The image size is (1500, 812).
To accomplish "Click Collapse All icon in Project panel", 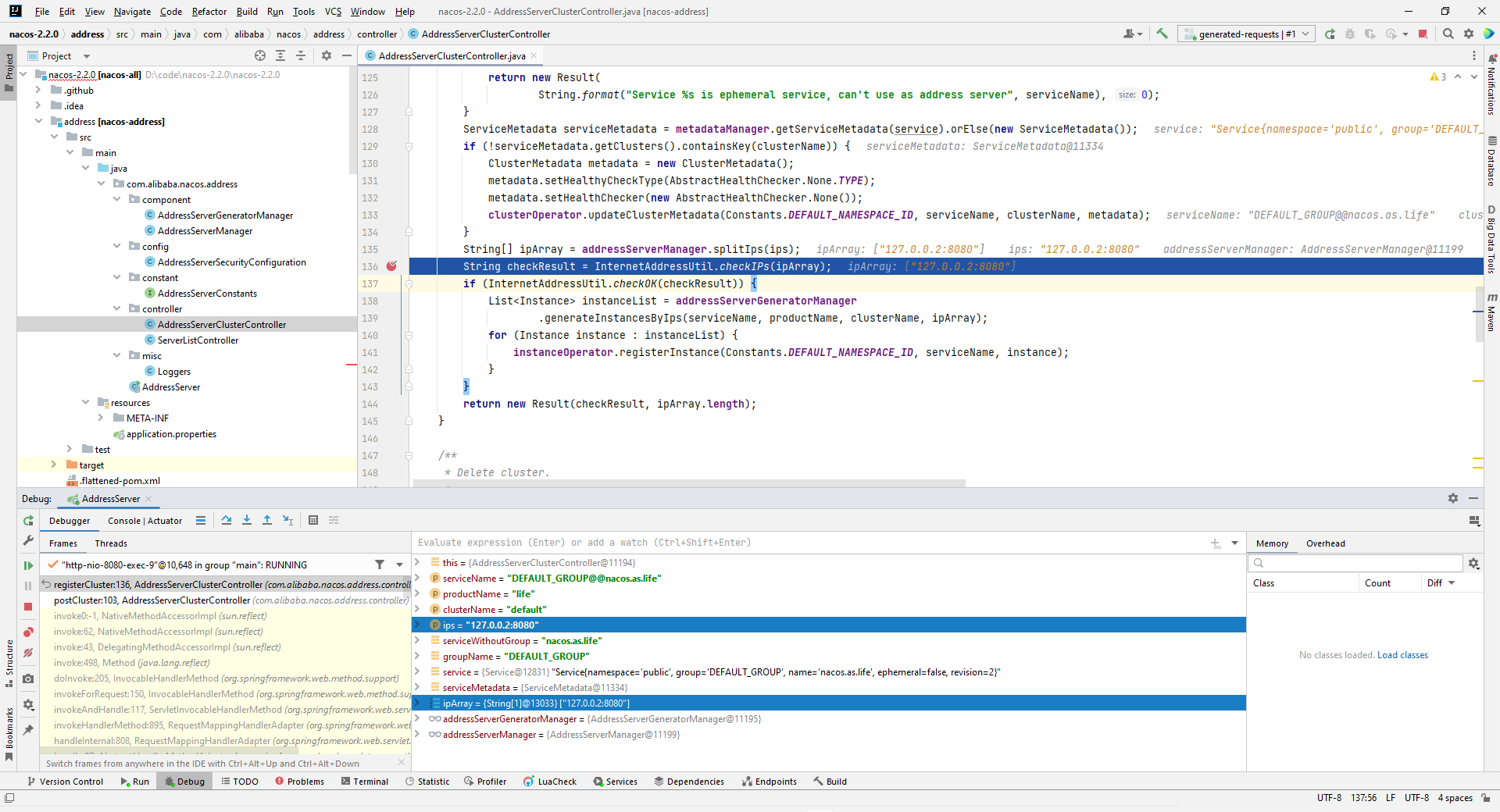I will coord(301,55).
